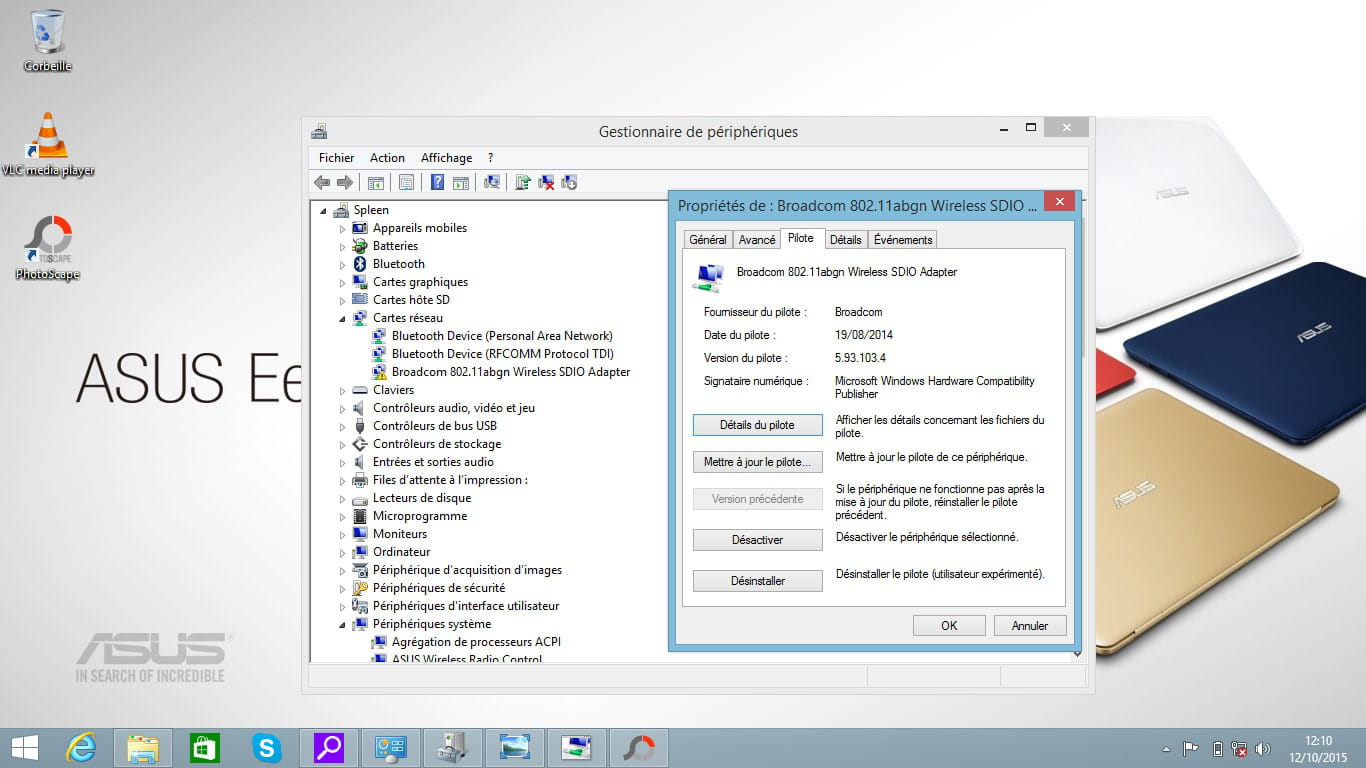Screen dimensions: 1366x768
Task: Select the VLC media player desktop icon
Action: (48, 145)
